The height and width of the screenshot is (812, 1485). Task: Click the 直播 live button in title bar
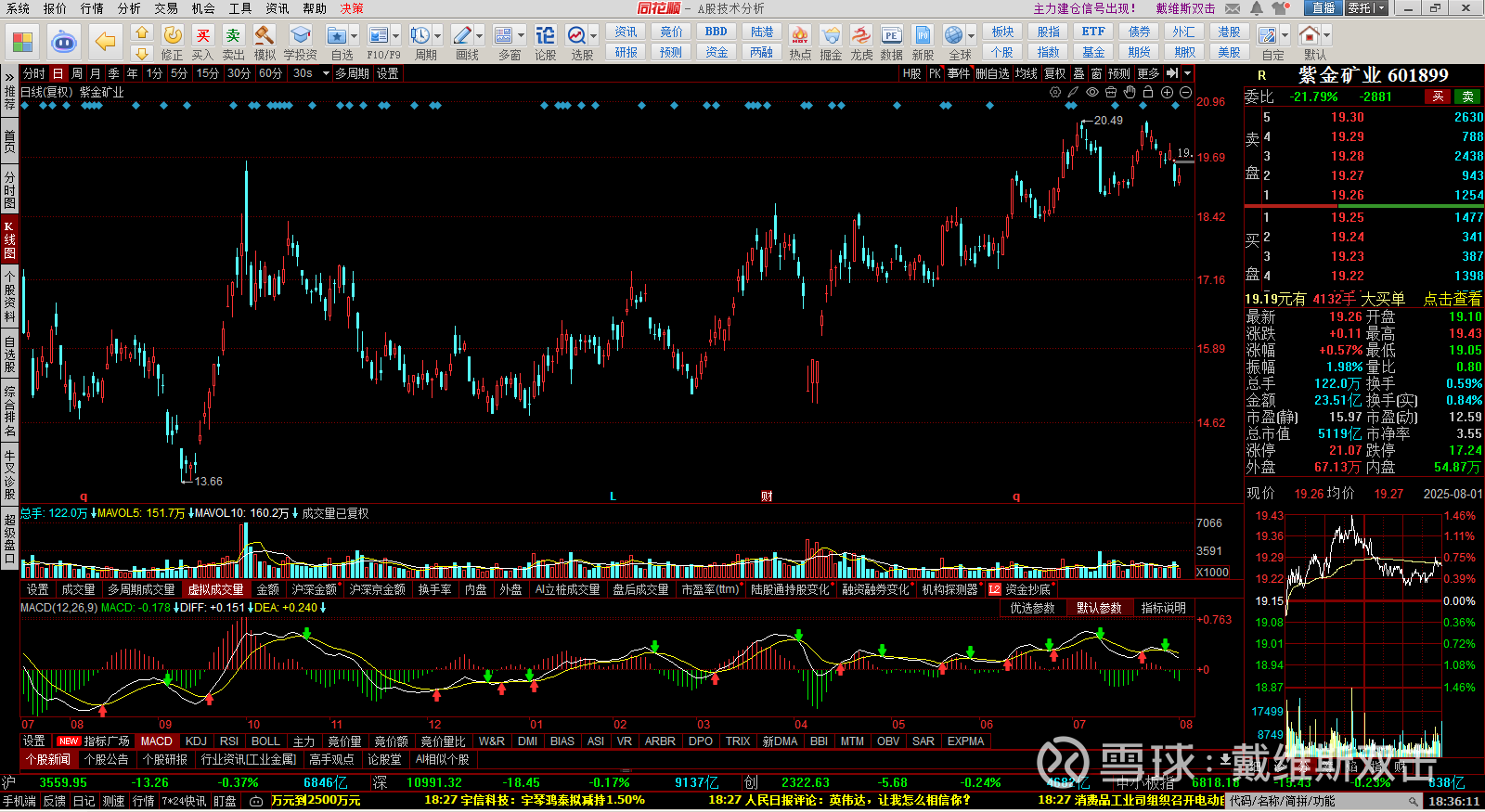(x=1323, y=8)
